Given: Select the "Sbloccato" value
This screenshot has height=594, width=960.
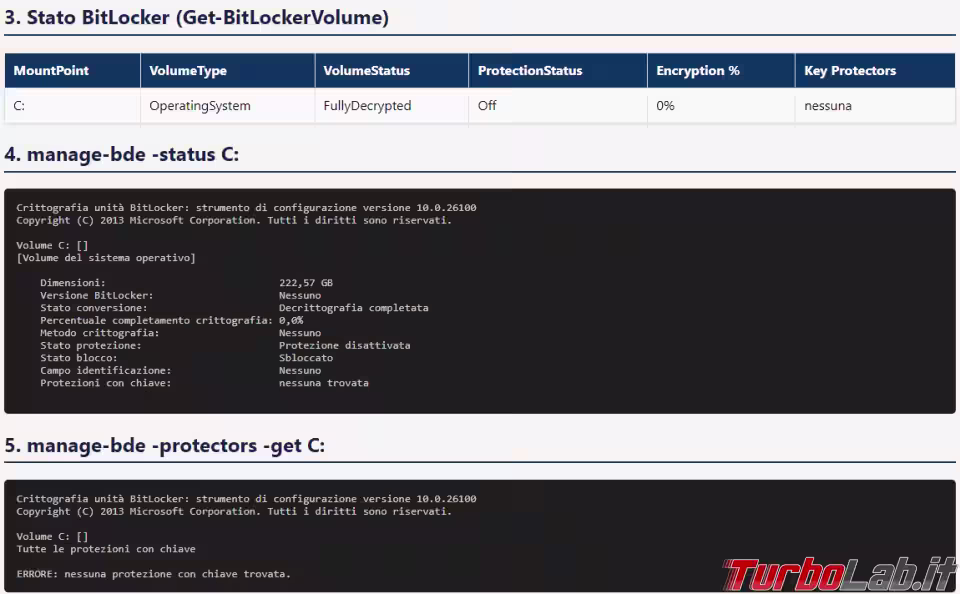Looking at the screenshot, I should [x=306, y=358].
